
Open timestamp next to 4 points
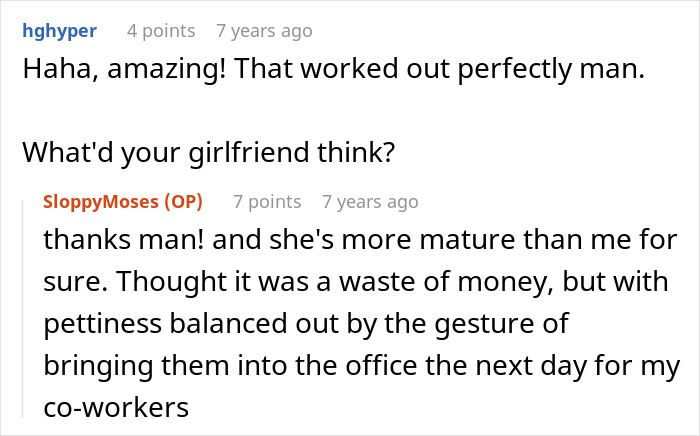click(x=264, y=31)
